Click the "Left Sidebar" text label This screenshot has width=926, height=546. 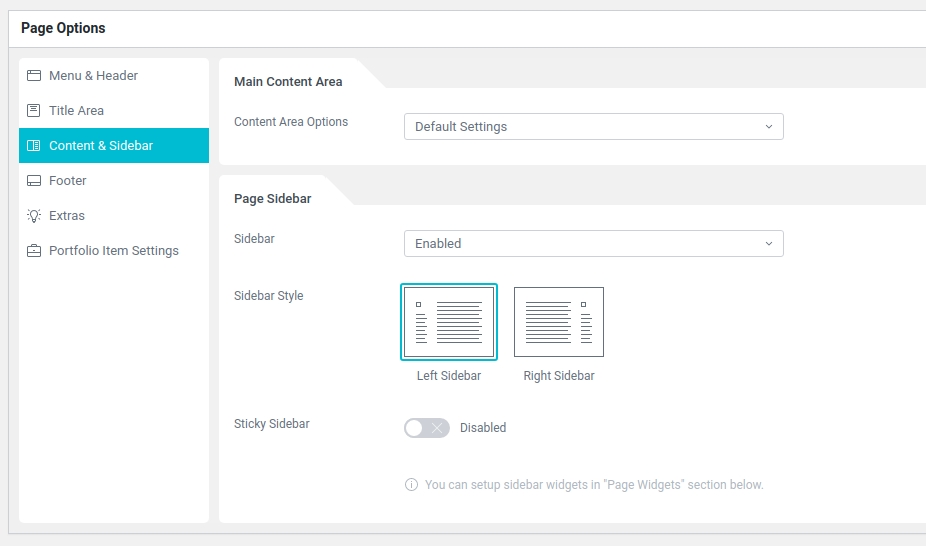449,376
